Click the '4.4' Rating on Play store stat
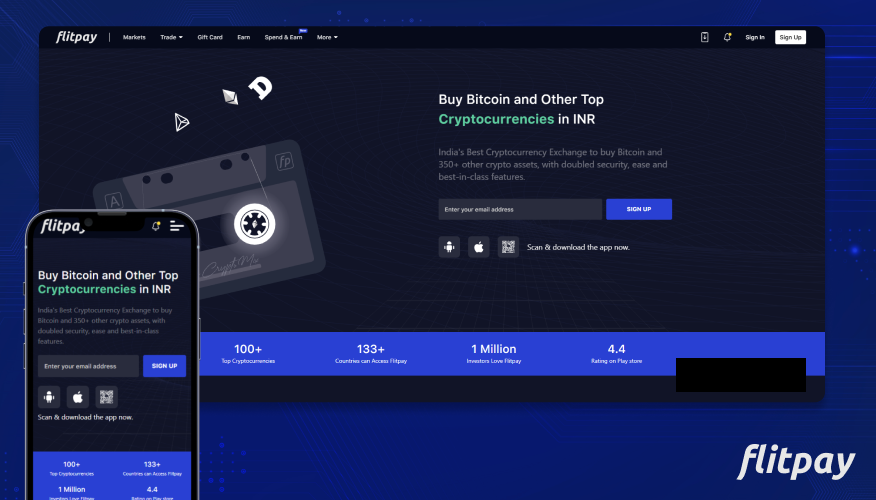This screenshot has height=500, width=876. pyautogui.click(x=617, y=354)
